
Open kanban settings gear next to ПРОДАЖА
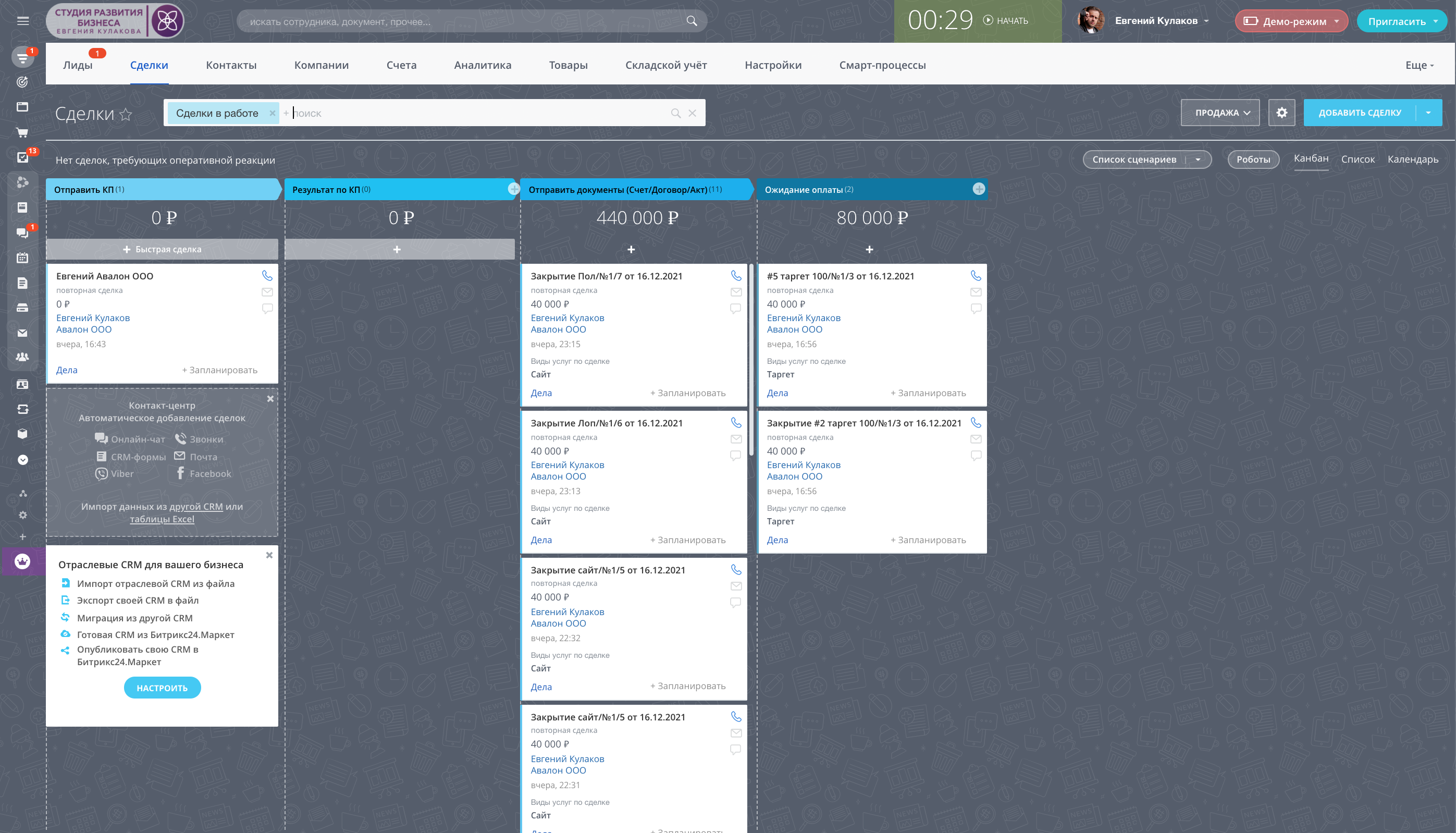pos(1281,113)
